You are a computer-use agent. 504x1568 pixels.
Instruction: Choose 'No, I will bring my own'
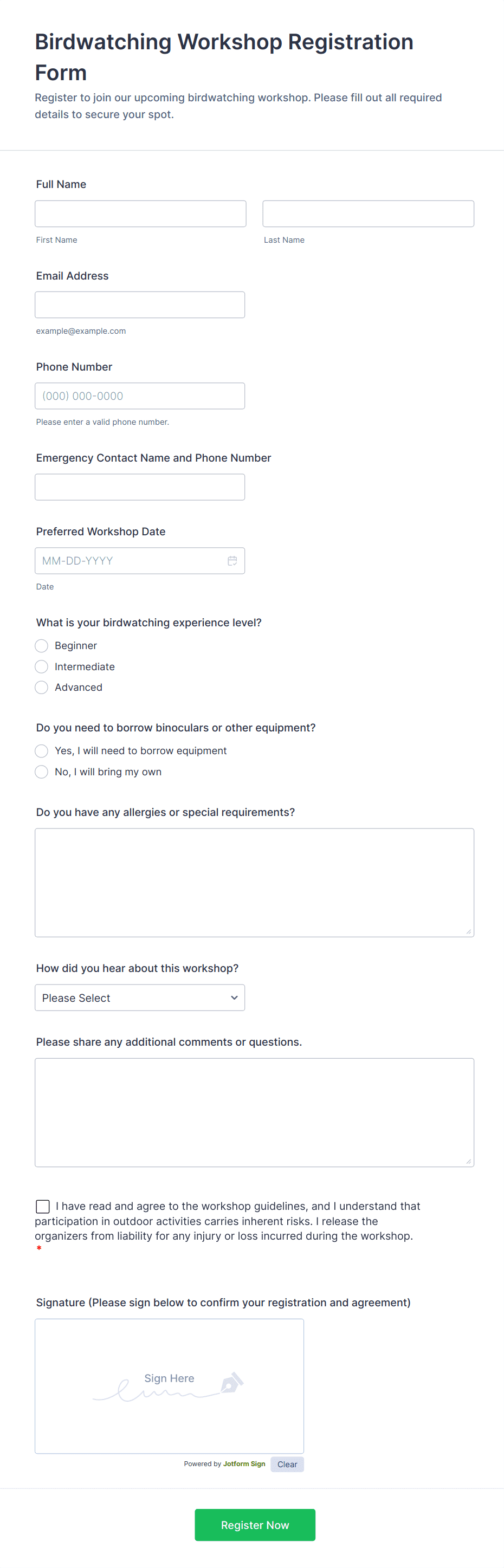pos(41,771)
